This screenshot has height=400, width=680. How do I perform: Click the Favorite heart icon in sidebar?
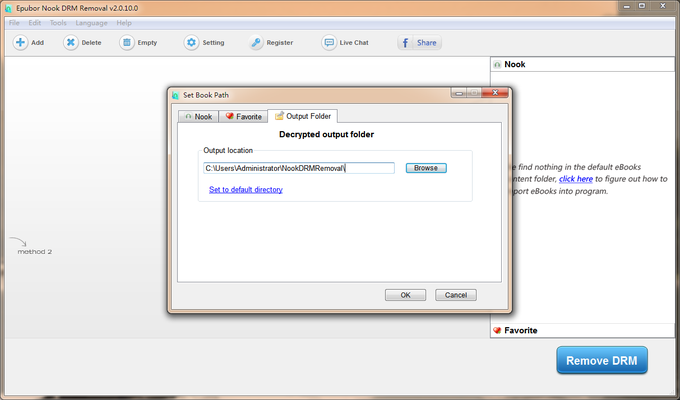(497, 331)
